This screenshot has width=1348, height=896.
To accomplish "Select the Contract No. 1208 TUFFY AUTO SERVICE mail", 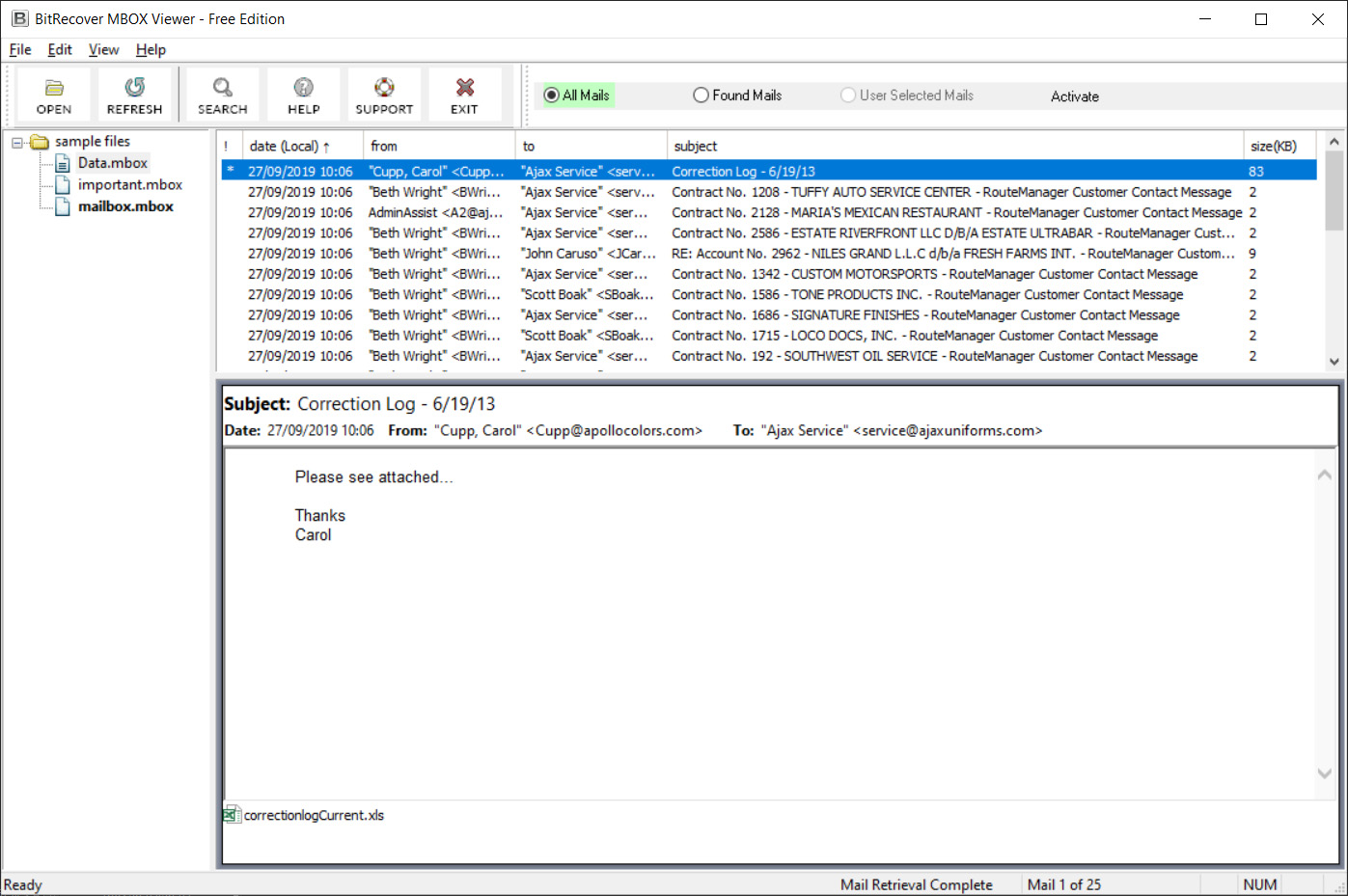I will (769, 192).
